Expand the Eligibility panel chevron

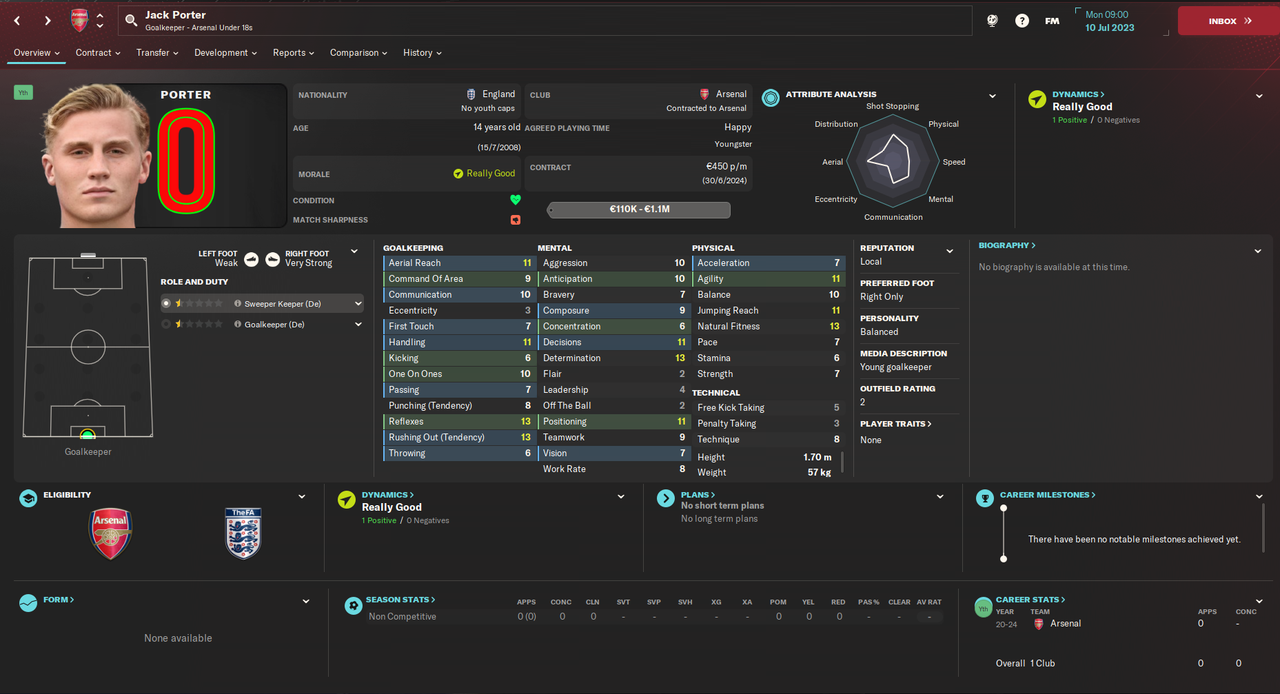coord(302,496)
